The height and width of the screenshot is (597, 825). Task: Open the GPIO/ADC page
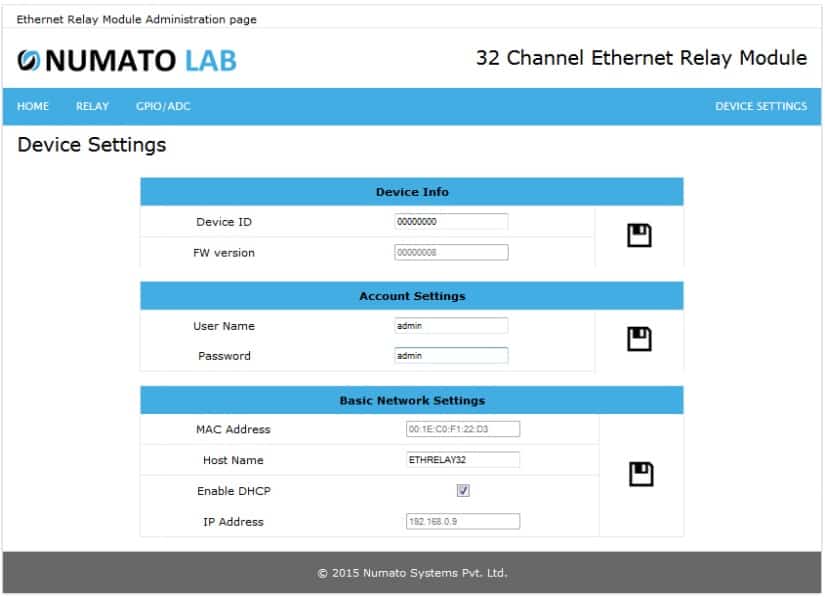click(163, 106)
